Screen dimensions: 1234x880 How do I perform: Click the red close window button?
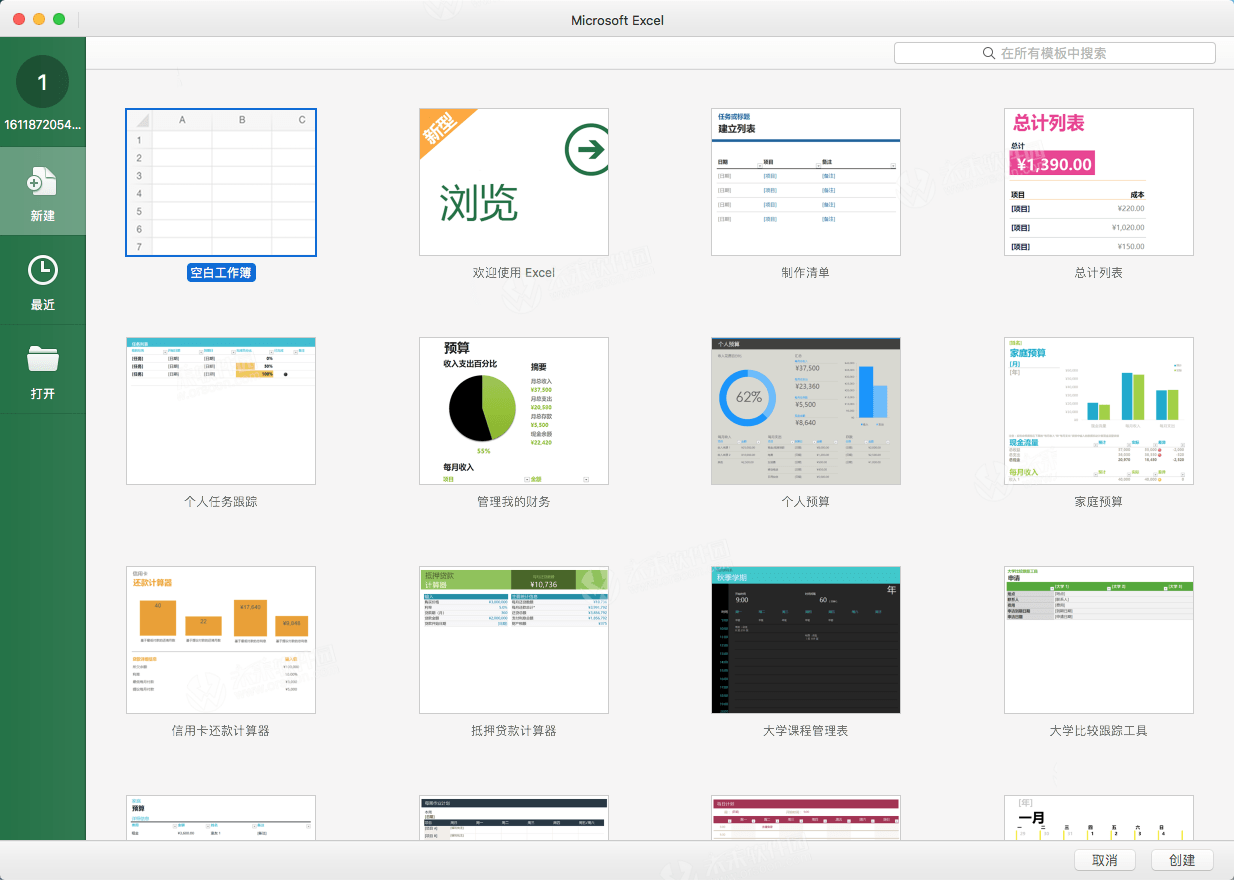[x=19, y=19]
